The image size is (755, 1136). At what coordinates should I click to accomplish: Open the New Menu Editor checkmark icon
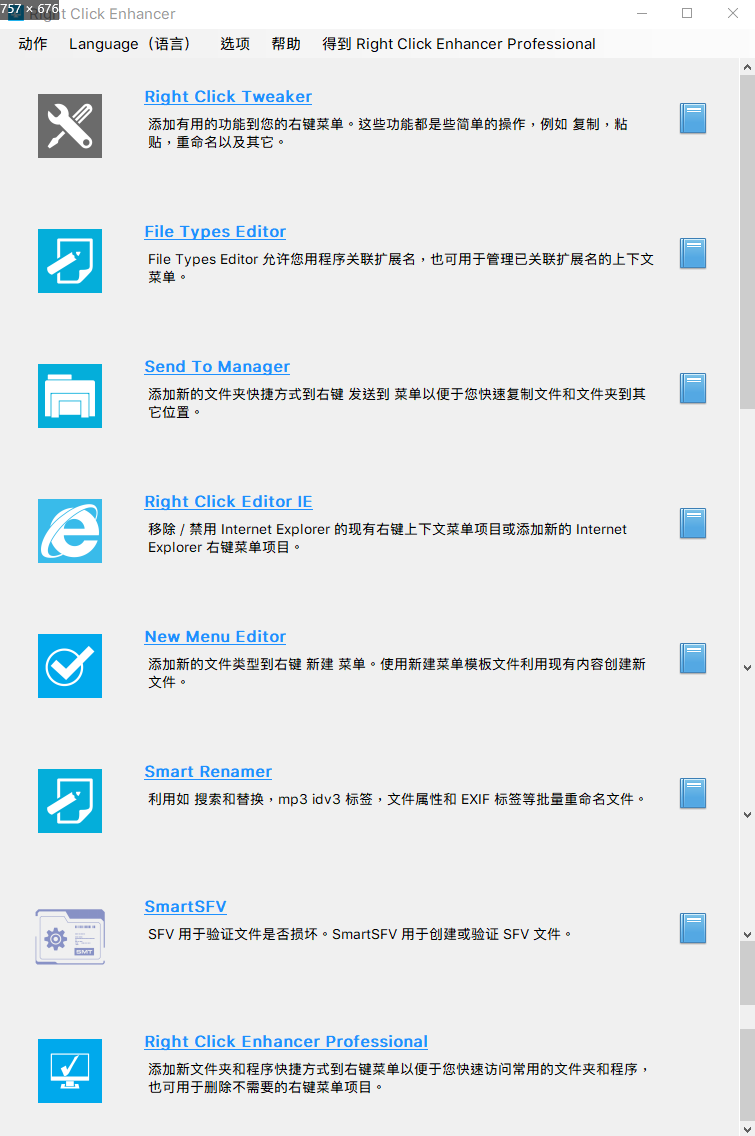[70, 666]
